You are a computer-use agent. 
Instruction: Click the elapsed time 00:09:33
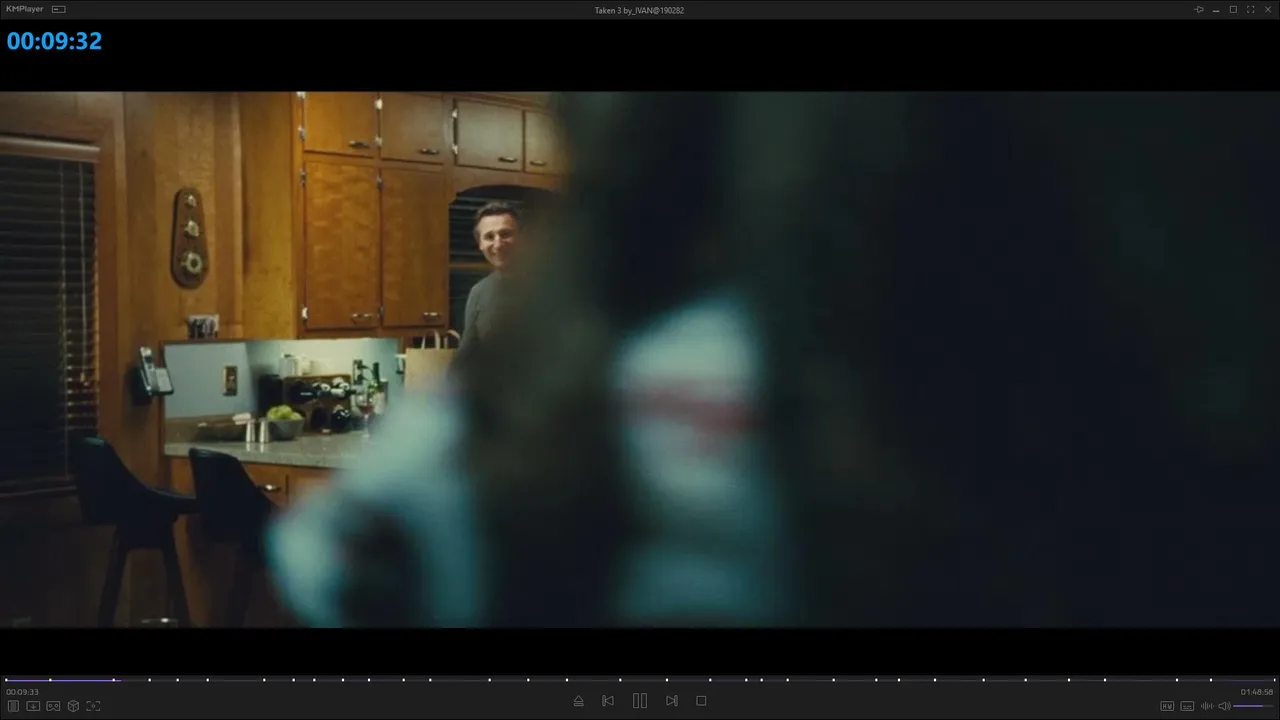(22, 692)
